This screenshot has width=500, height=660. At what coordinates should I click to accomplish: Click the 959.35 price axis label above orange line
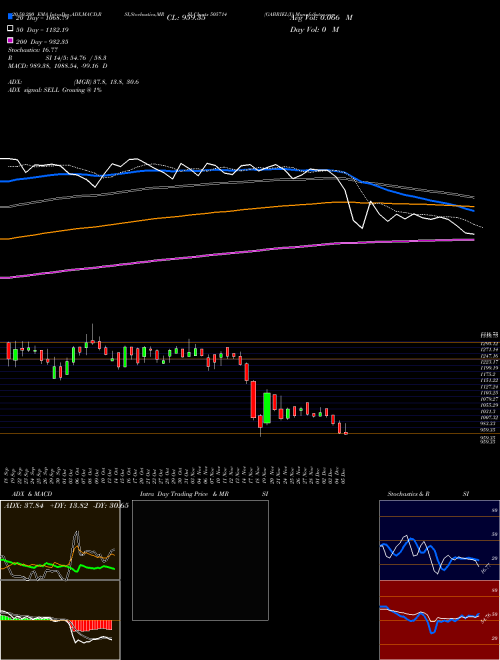[487, 430]
